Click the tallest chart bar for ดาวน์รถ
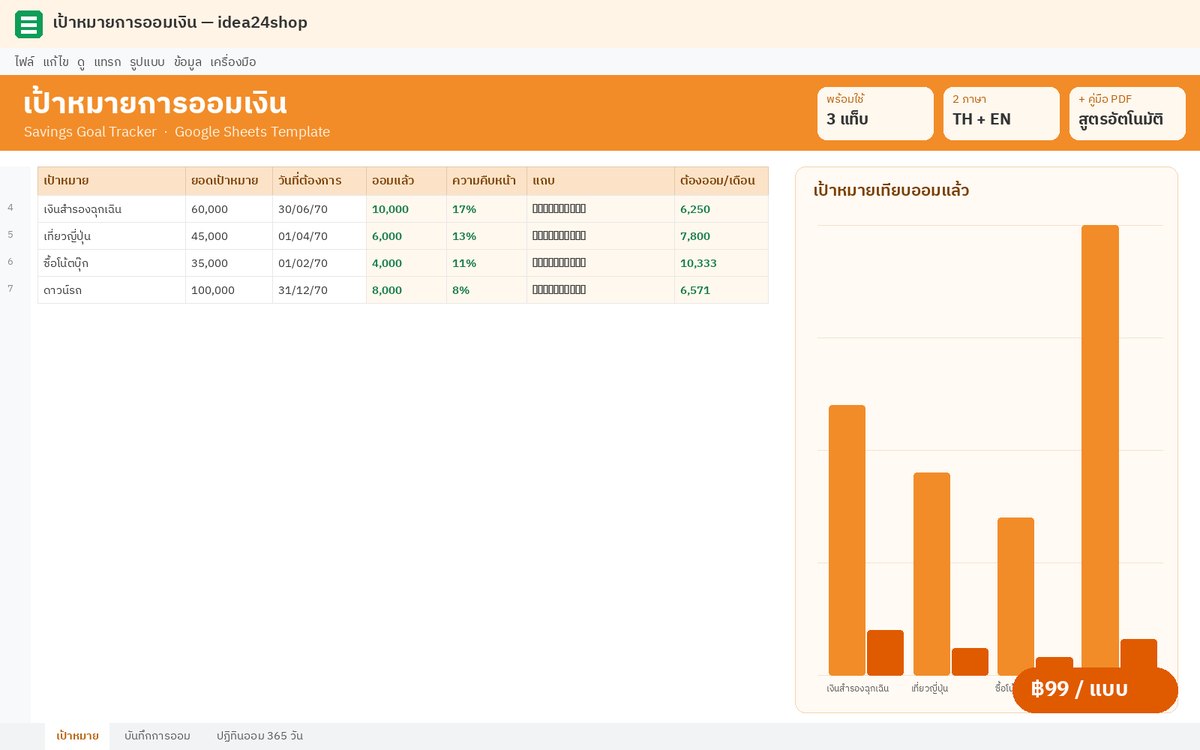The height and width of the screenshot is (750, 1200). click(1100, 445)
